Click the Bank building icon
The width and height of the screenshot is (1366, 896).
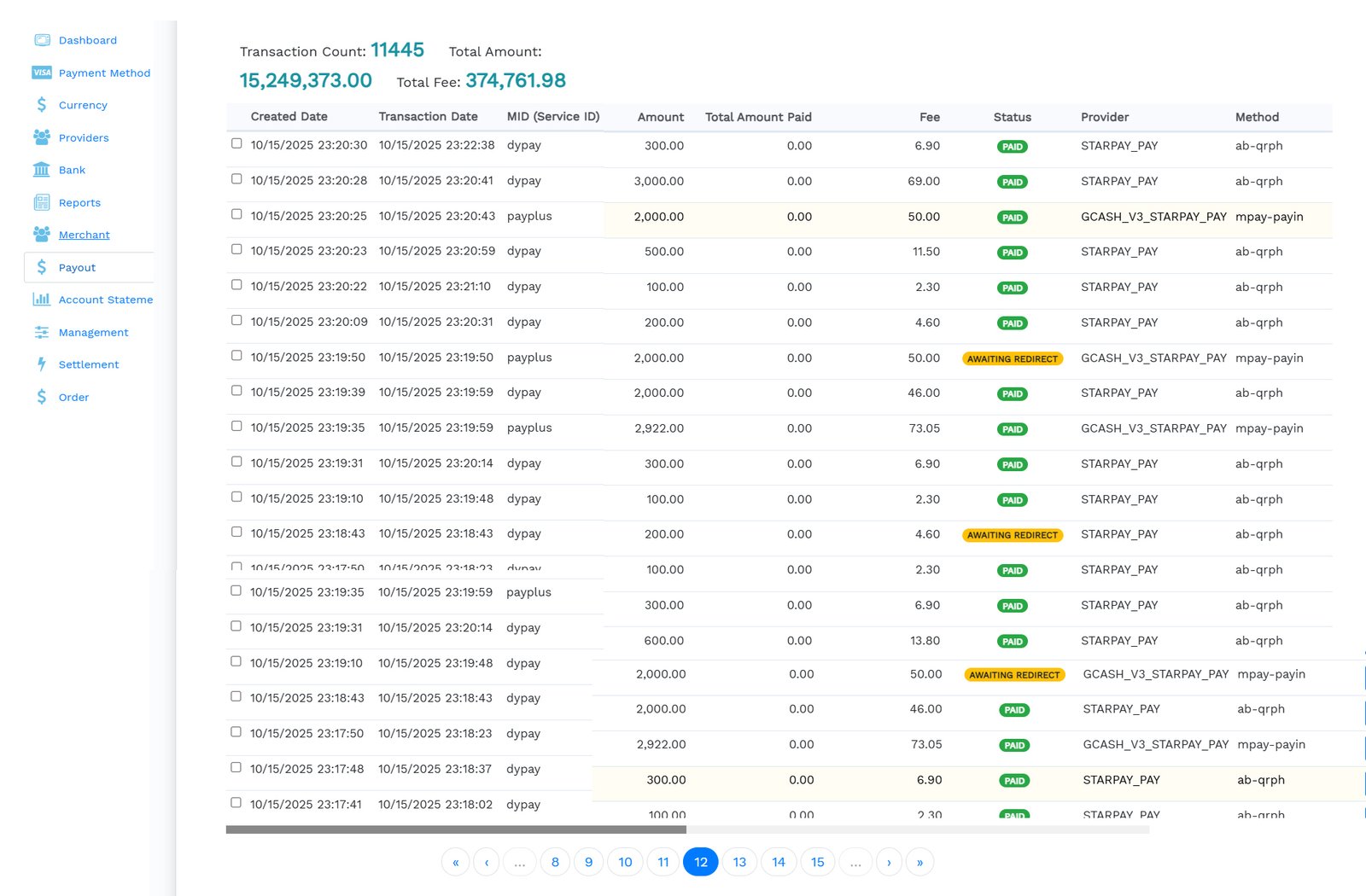pos(42,170)
